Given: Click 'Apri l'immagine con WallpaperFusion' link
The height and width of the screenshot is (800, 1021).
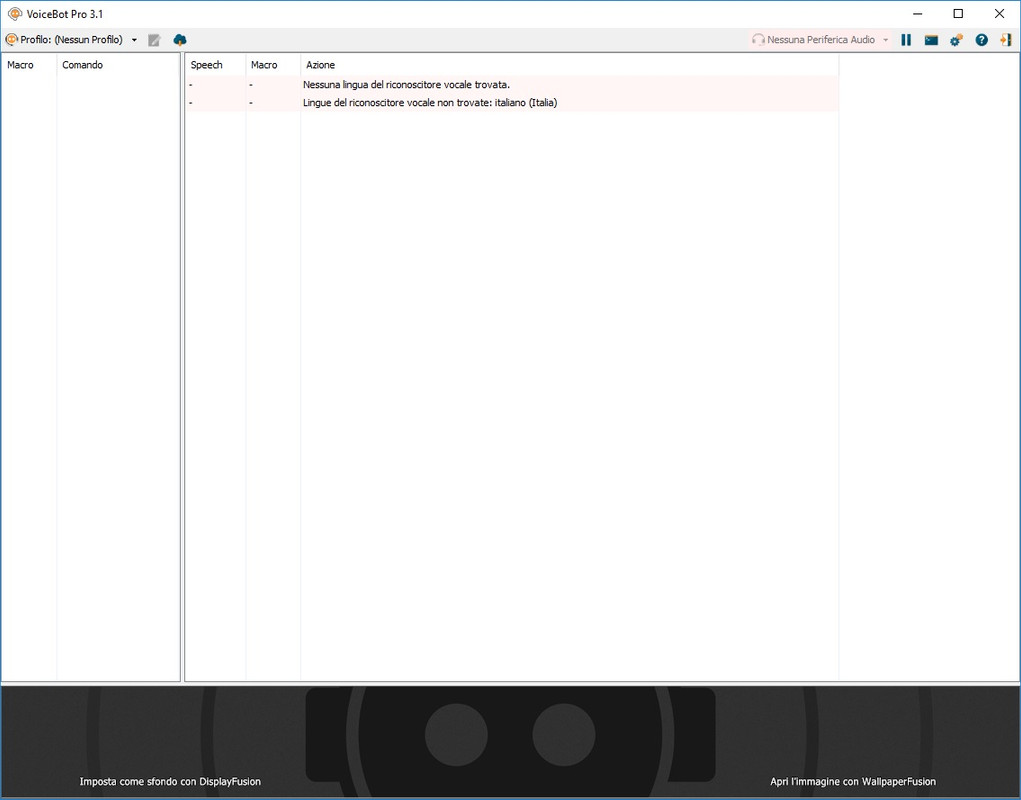Looking at the screenshot, I should pos(853,781).
